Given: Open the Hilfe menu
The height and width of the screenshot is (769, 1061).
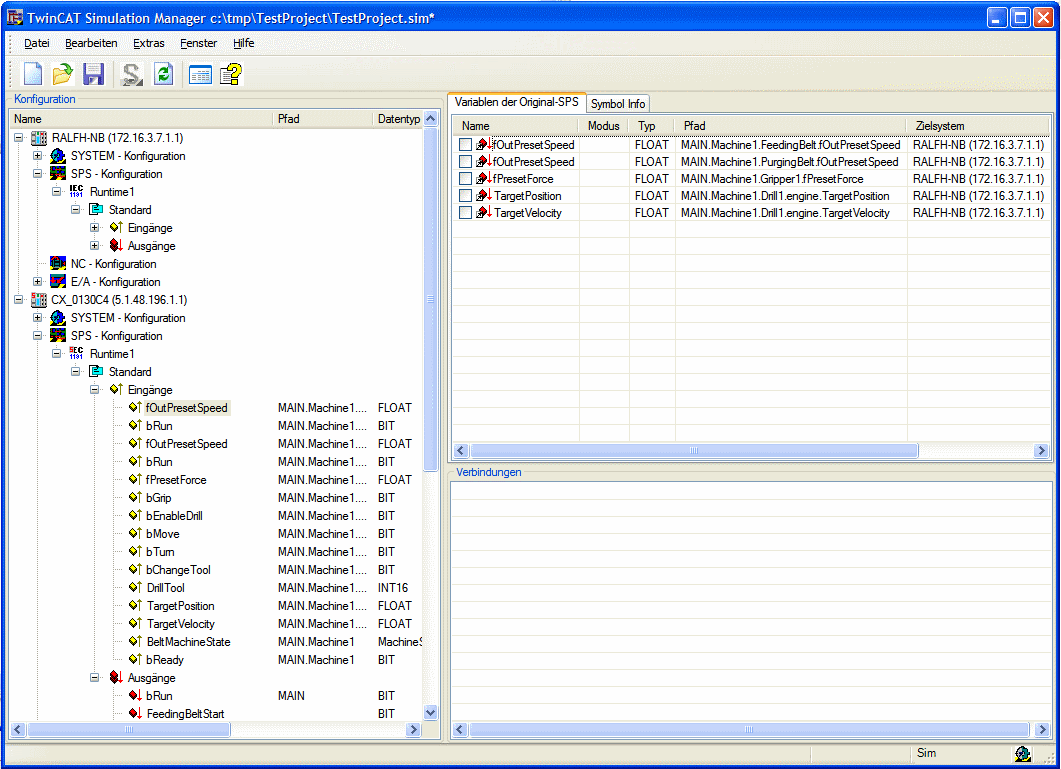Looking at the screenshot, I should pyautogui.click(x=244, y=43).
